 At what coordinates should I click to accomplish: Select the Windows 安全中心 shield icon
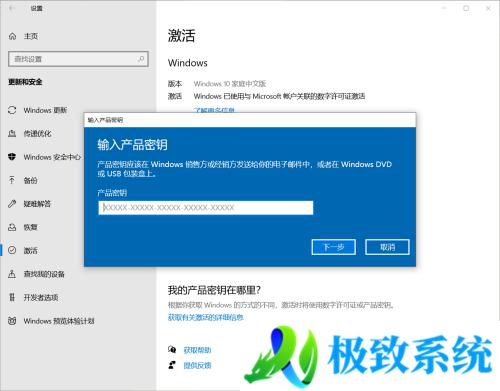[12, 157]
